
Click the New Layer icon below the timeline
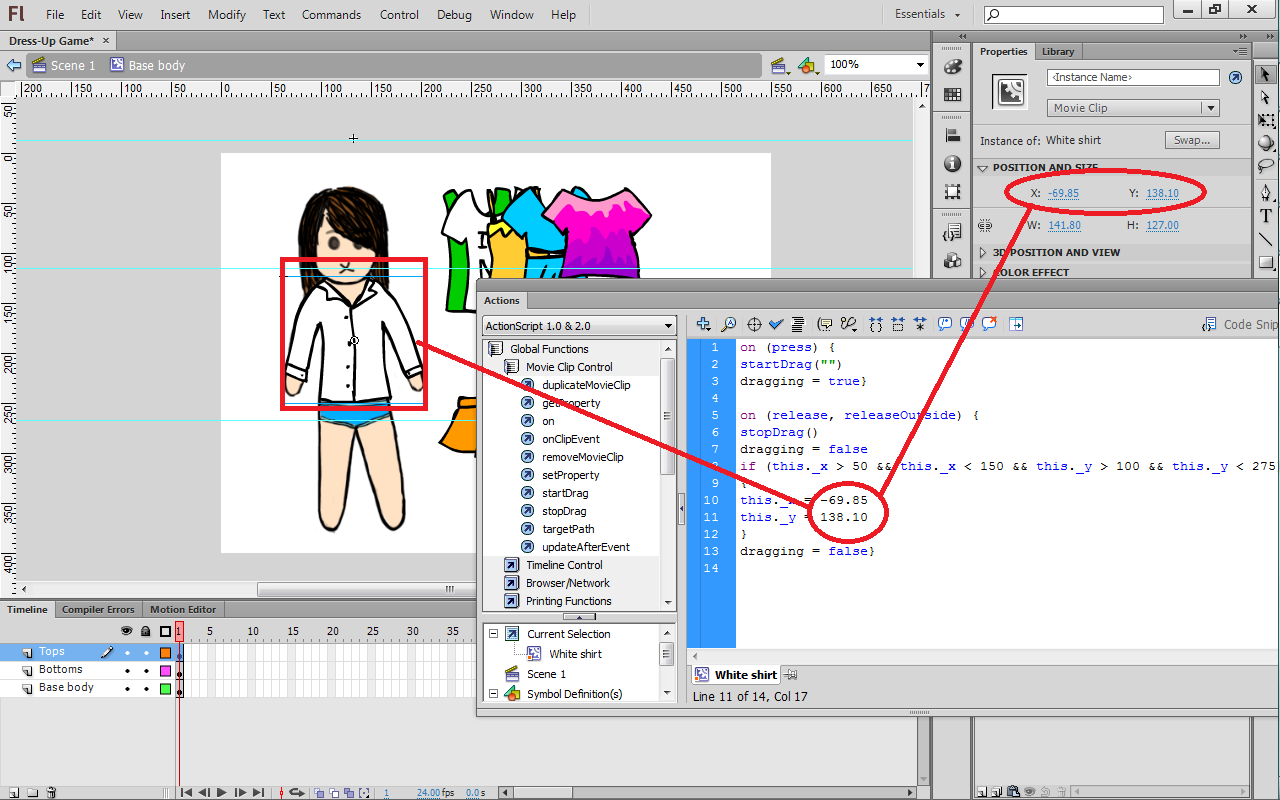coord(13,793)
